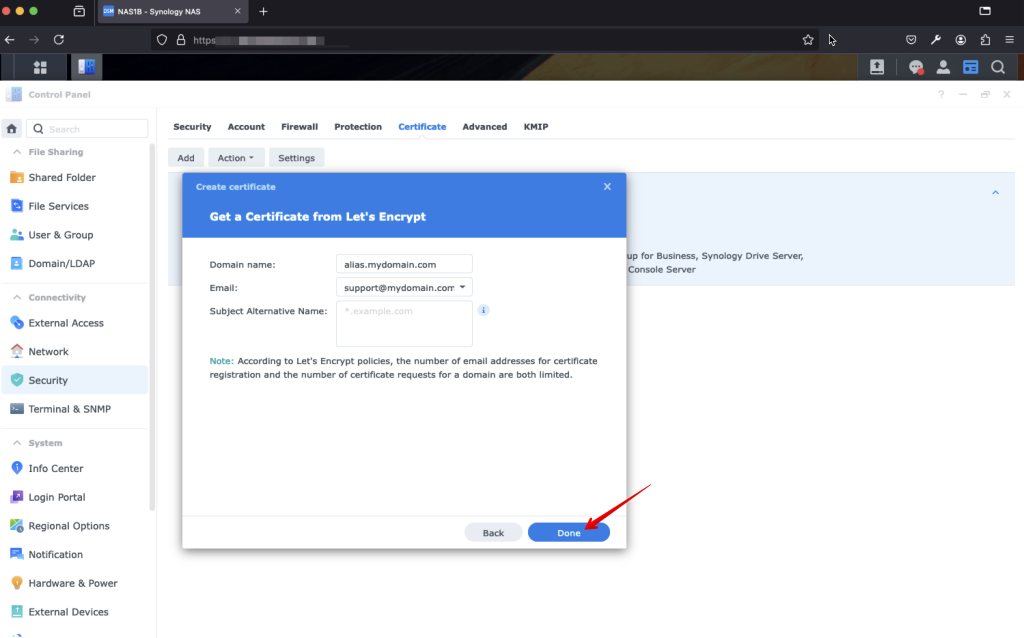The height and width of the screenshot is (638, 1024).
Task: Switch to the KMIP tab
Action: point(536,127)
